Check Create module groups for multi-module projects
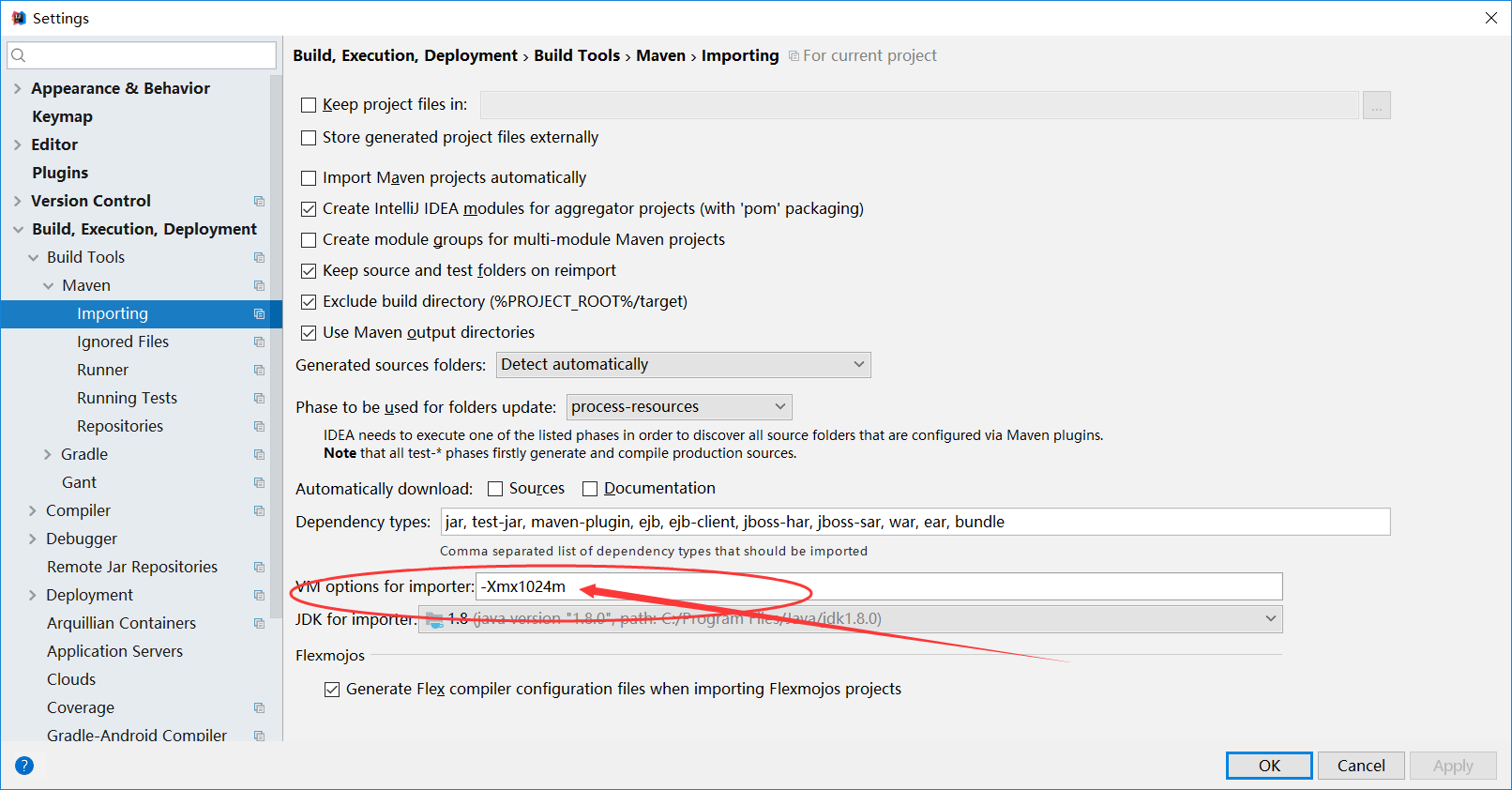 coord(309,240)
